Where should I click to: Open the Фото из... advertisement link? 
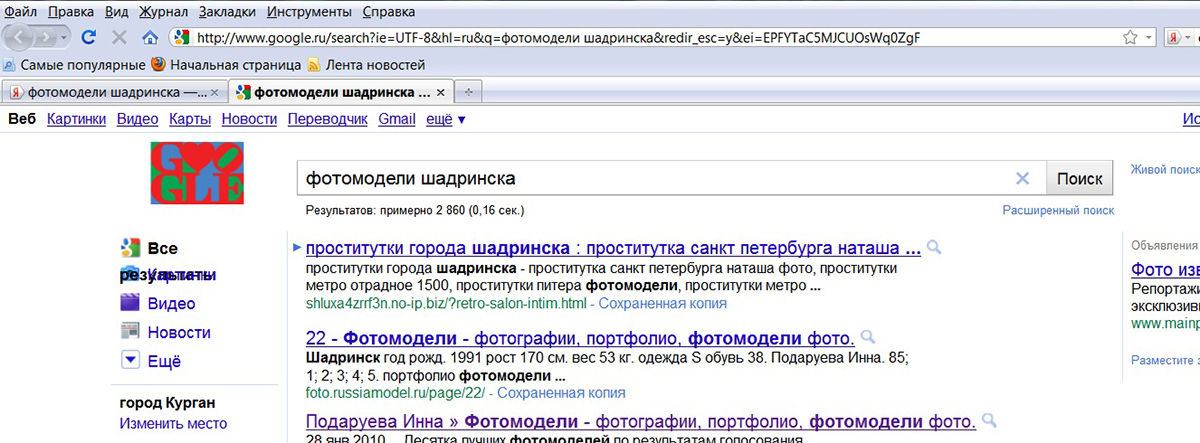(1165, 269)
